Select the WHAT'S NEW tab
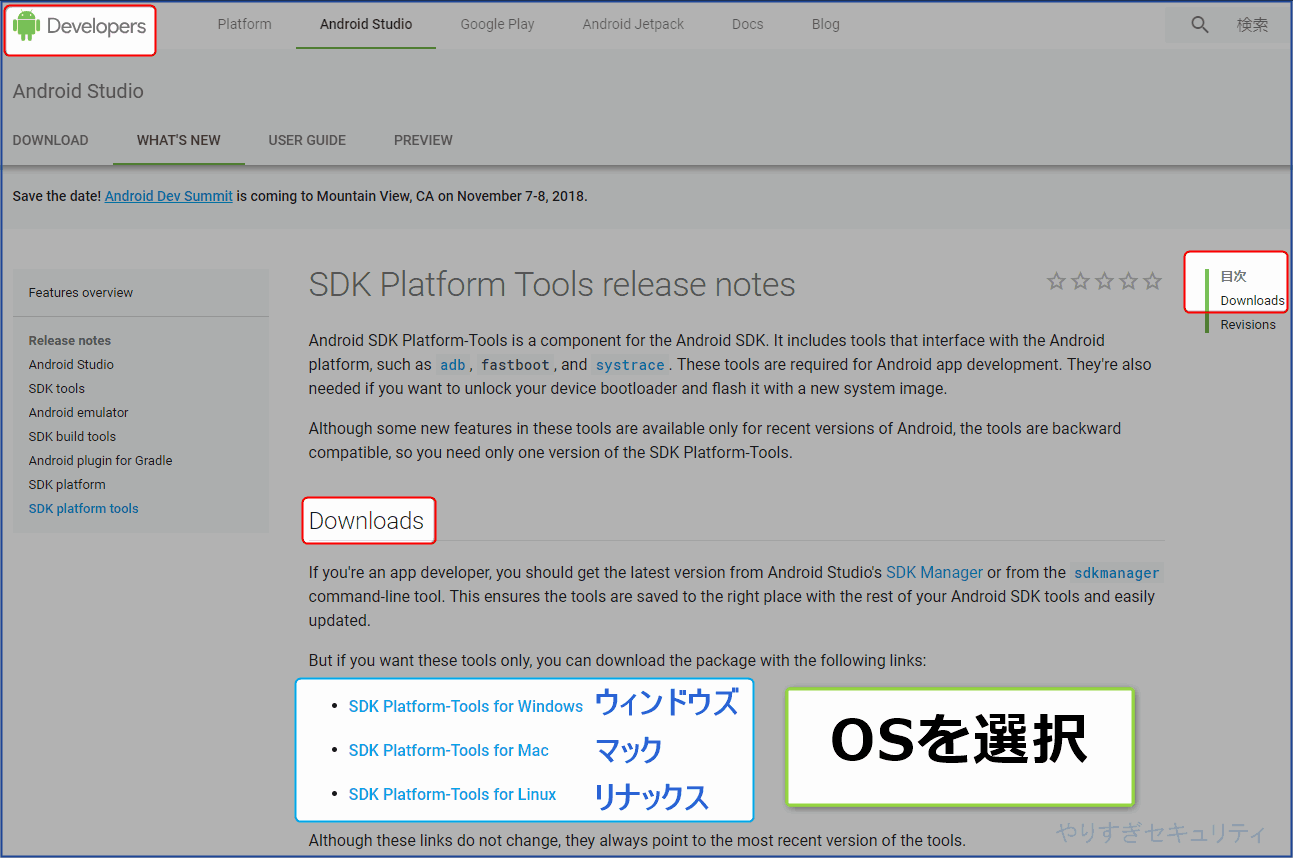The width and height of the screenshot is (1293, 858). coord(179,140)
